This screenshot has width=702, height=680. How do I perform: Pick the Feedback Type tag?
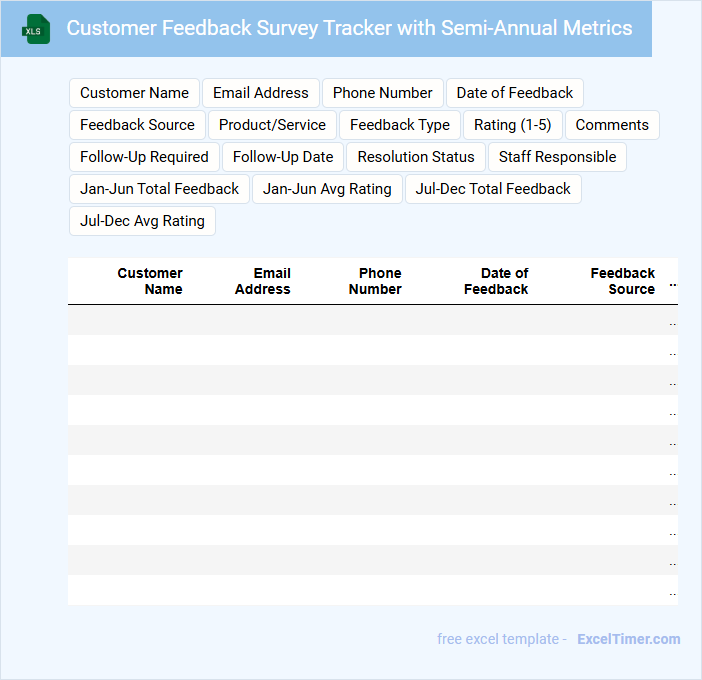[399, 125]
